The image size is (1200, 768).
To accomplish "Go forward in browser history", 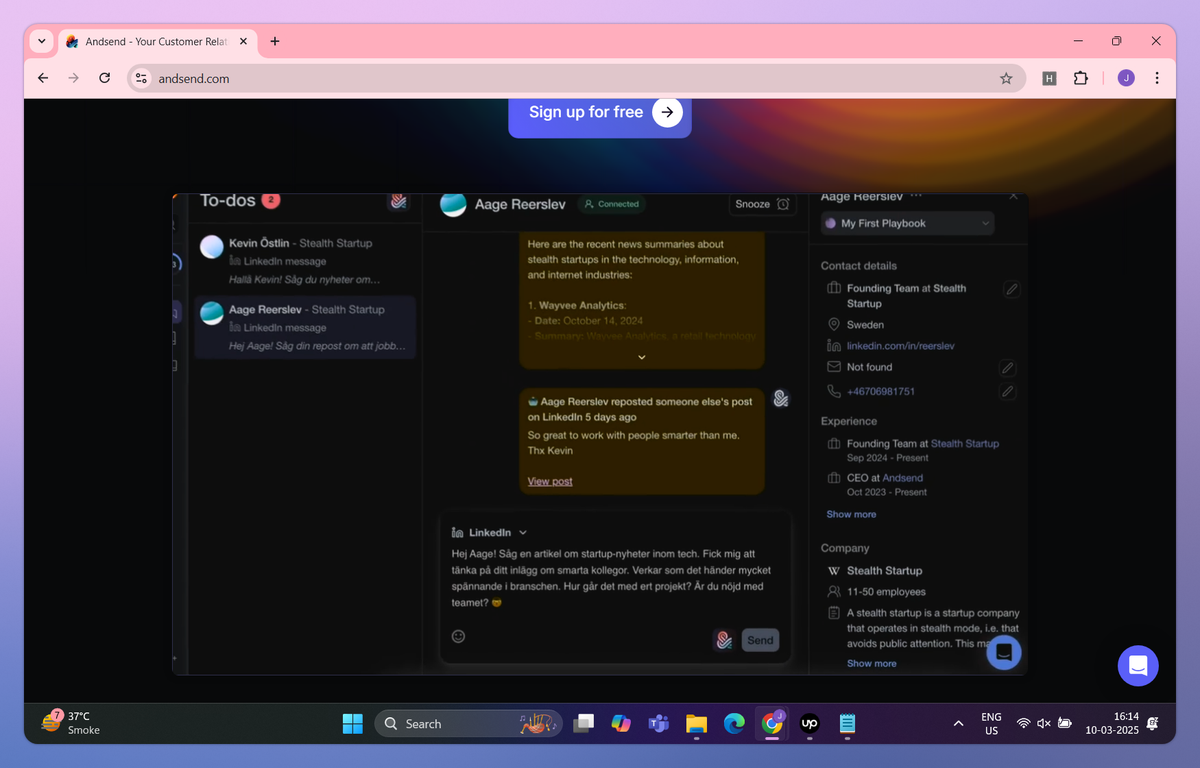I will [x=73, y=78].
